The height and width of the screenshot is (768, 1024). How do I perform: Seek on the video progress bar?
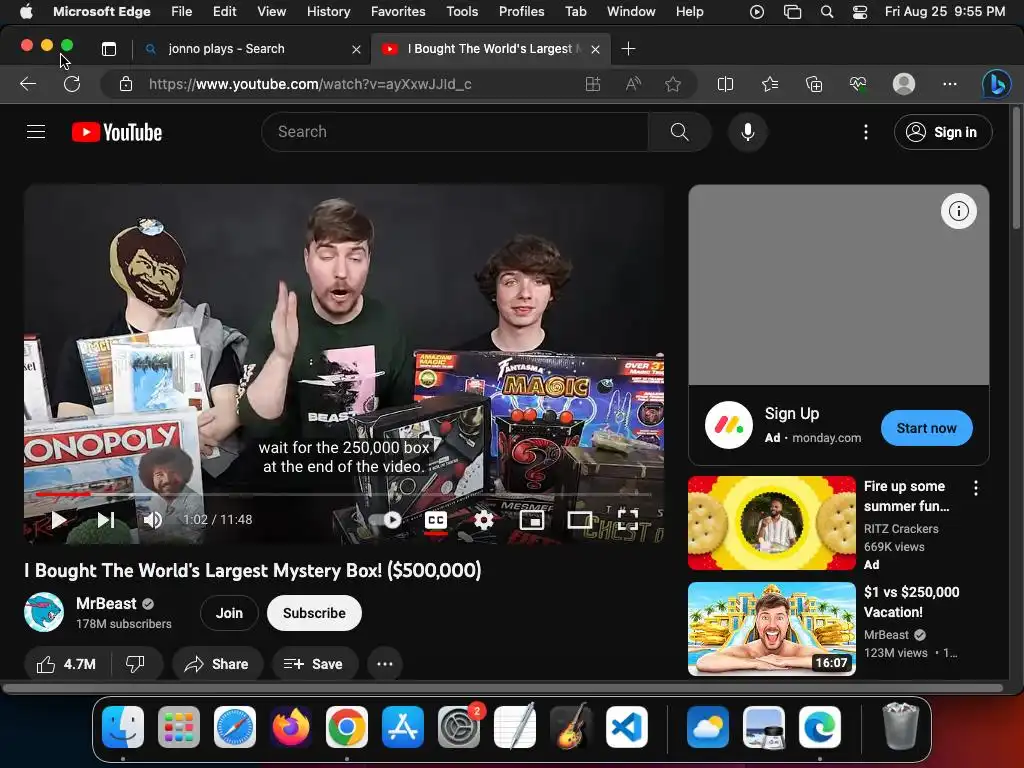coord(344,494)
